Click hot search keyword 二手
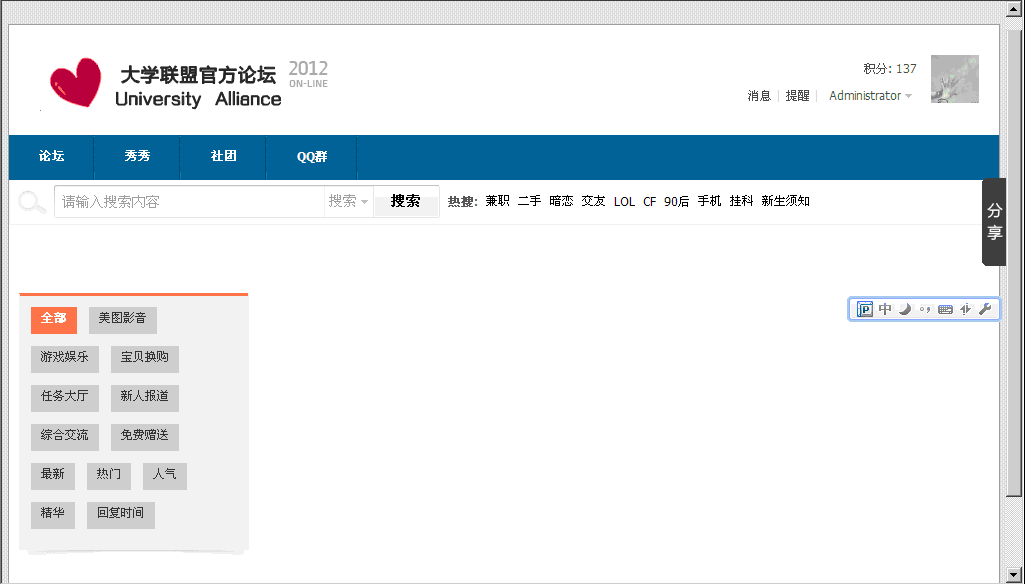The width and height of the screenshot is (1025, 584). 529,201
